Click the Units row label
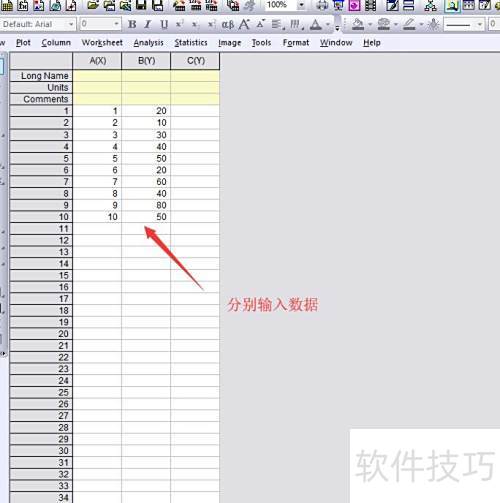The width and height of the screenshot is (500, 503). click(x=41, y=88)
